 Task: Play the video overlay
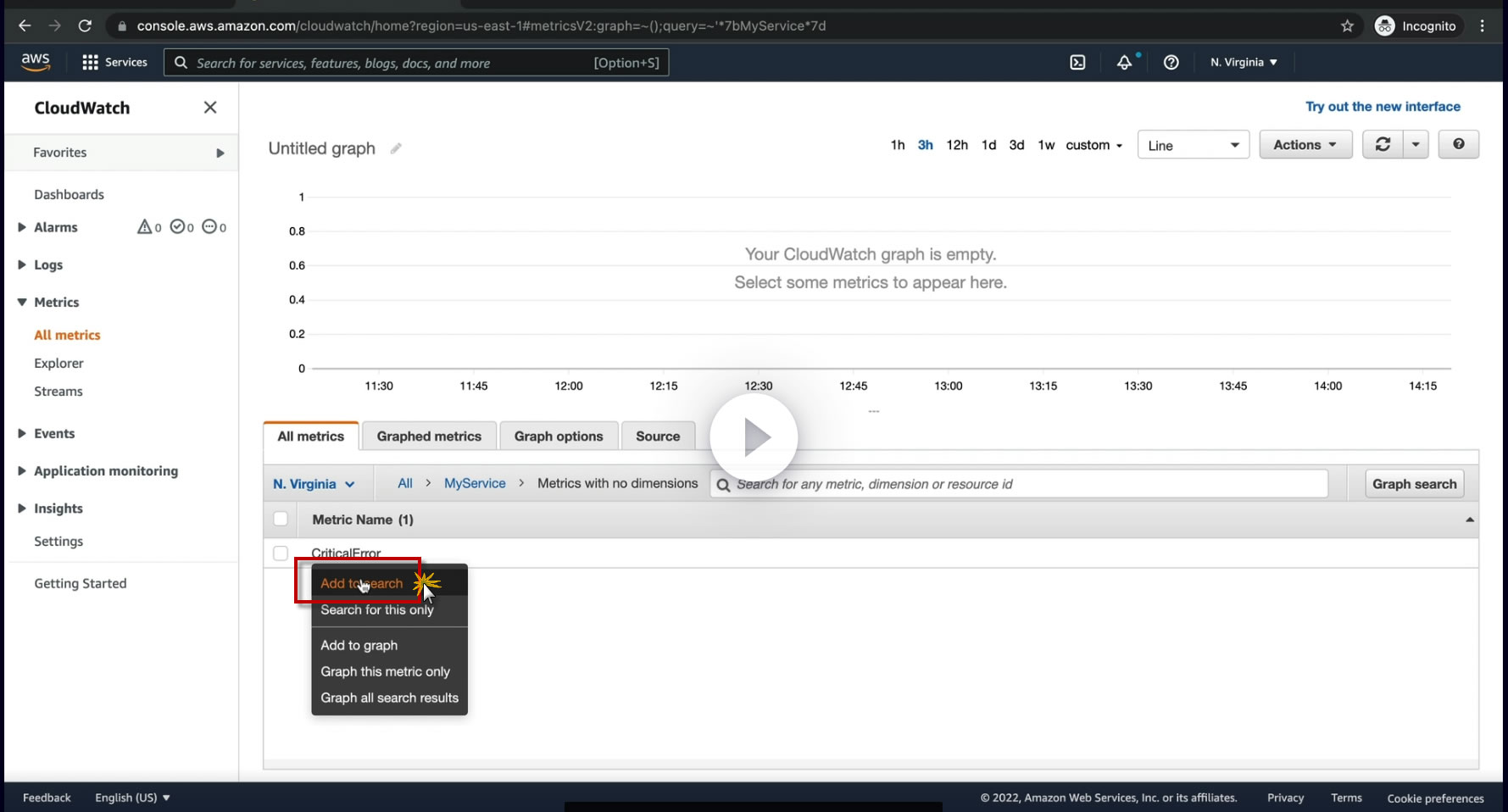tap(754, 437)
